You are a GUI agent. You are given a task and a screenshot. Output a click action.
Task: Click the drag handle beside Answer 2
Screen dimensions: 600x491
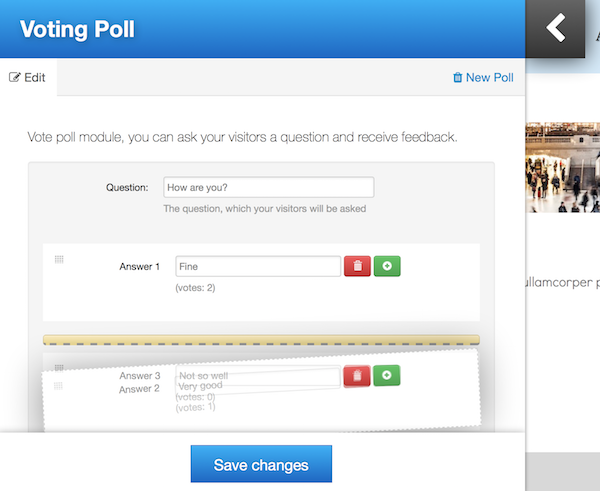[59, 386]
